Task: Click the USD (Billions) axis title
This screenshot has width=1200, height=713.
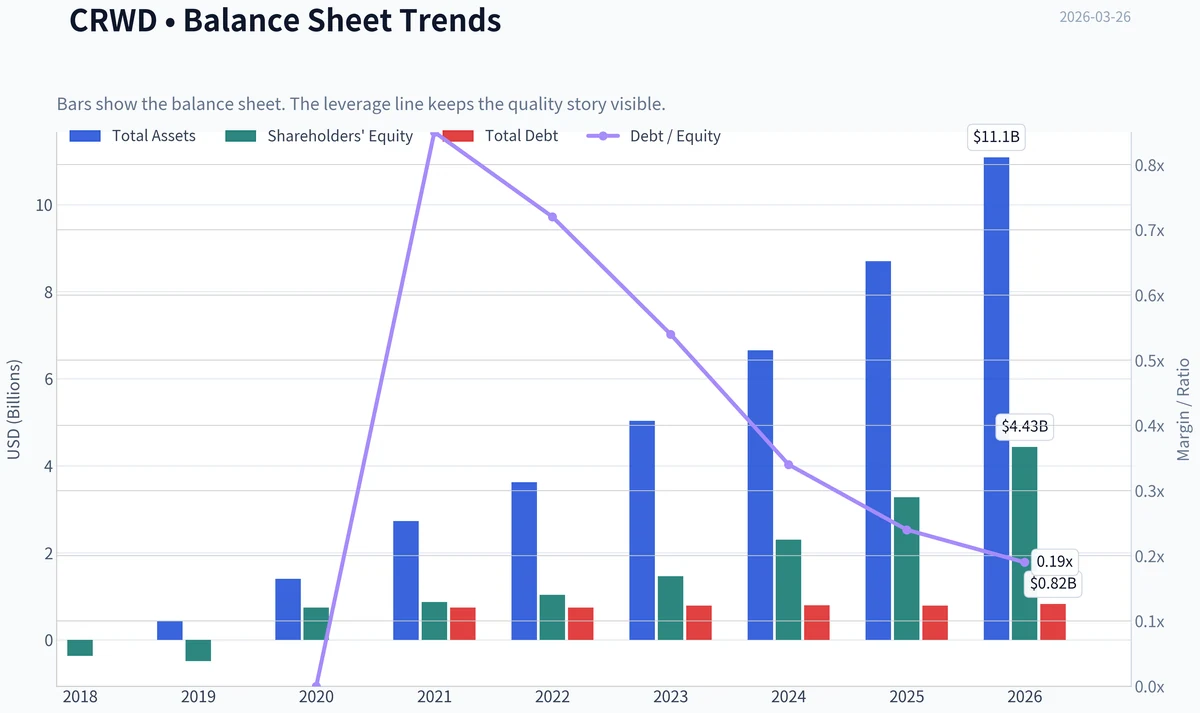Action: 14,410
